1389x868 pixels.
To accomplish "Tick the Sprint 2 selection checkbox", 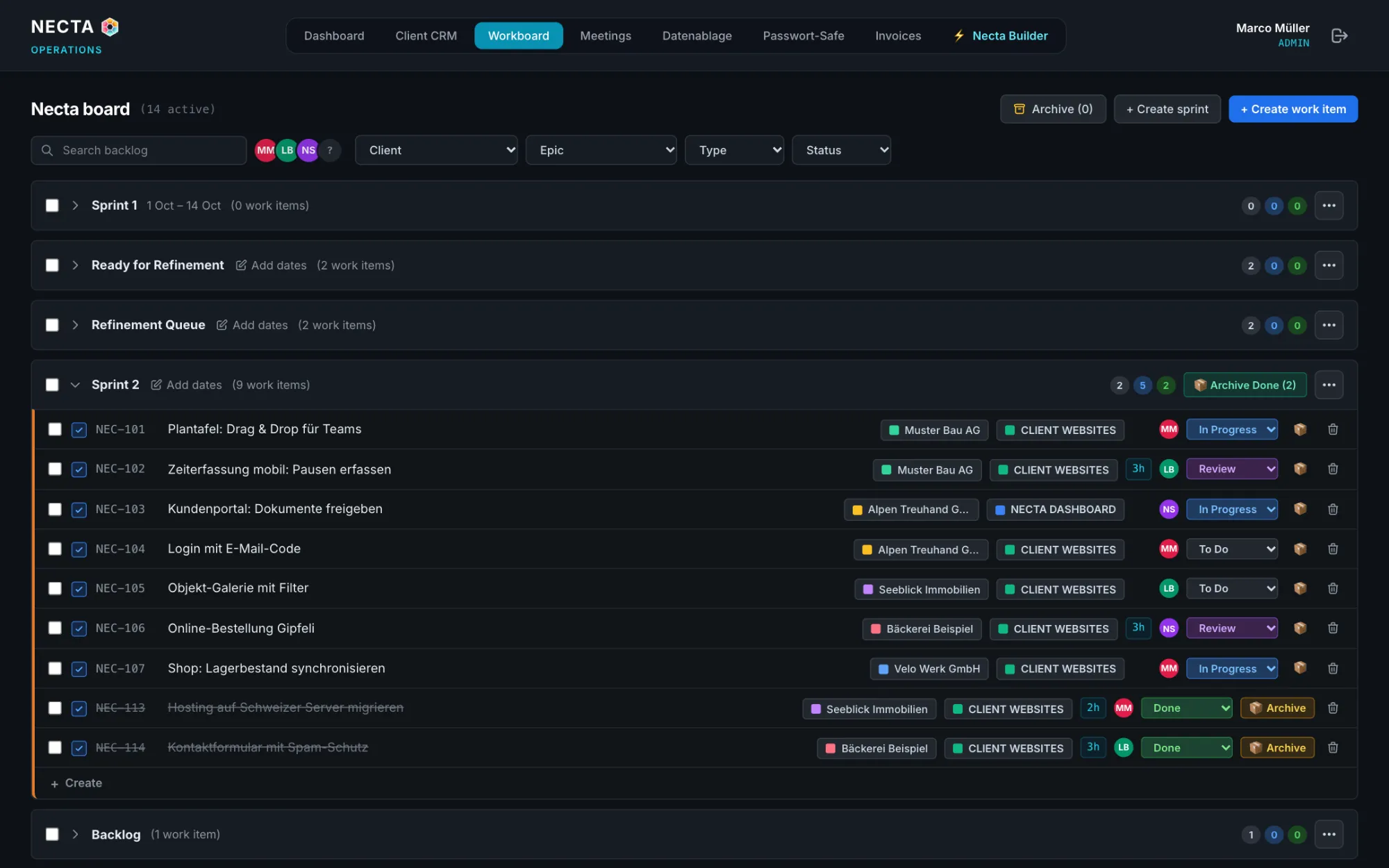I will 52,385.
